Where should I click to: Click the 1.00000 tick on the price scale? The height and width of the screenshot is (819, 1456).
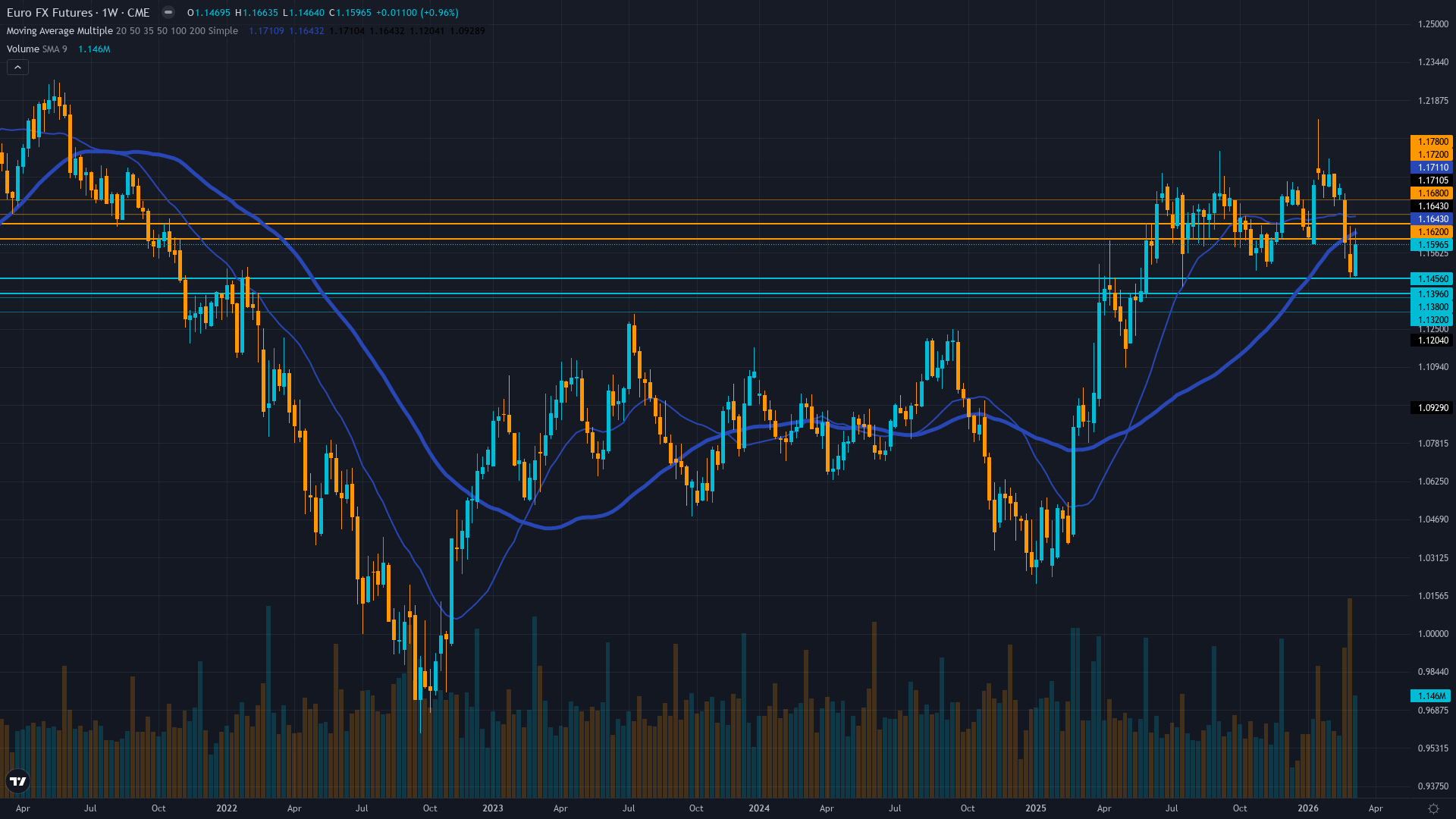pos(1433,634)
